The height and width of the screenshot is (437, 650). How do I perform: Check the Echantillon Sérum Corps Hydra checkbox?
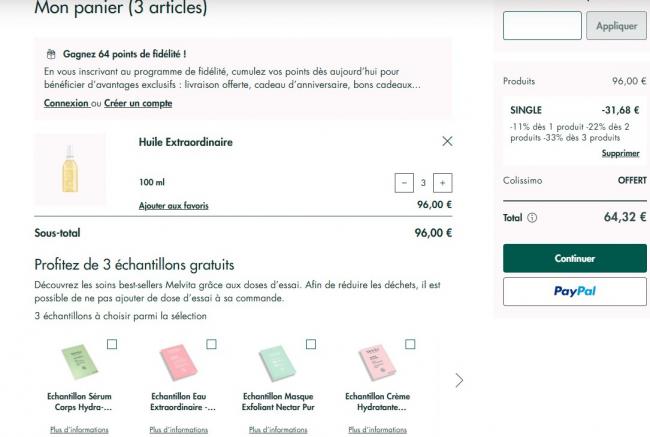pyautogui.click(x=112, y=344)
